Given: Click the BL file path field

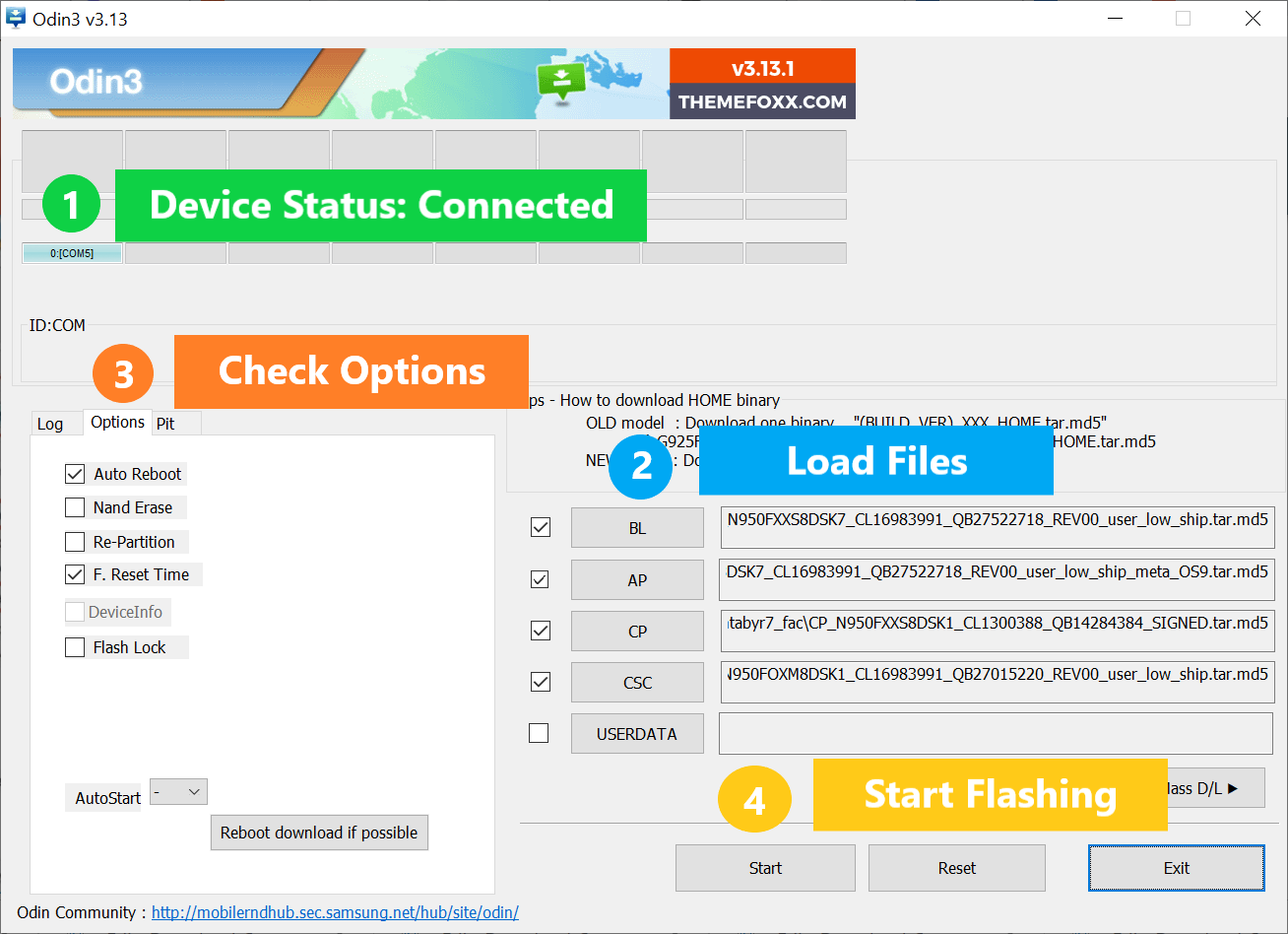Looking at the screenshot, I should [998, 528].
